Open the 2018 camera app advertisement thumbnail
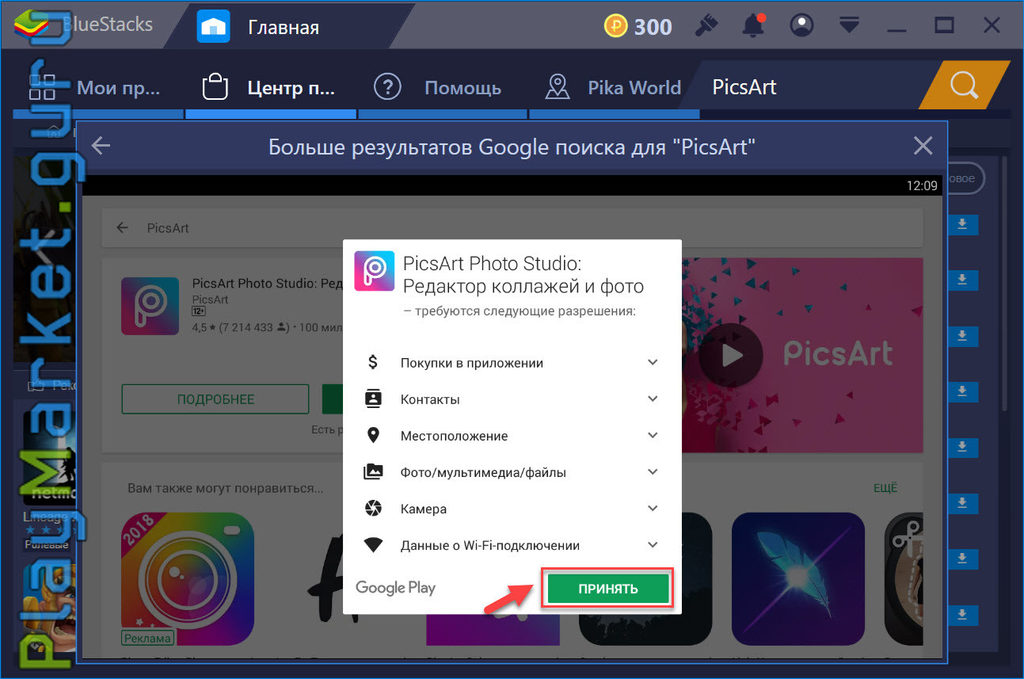 pyautogui.click(x=187, y=579)
